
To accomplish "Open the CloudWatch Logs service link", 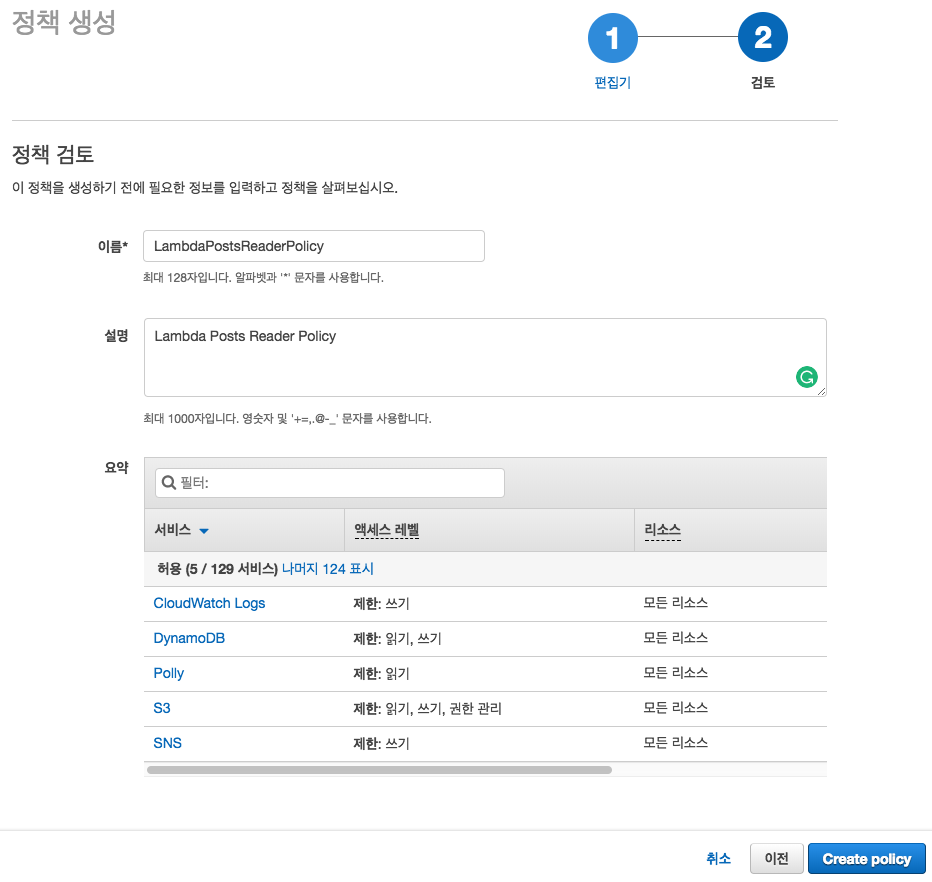I will coord(209,603).
